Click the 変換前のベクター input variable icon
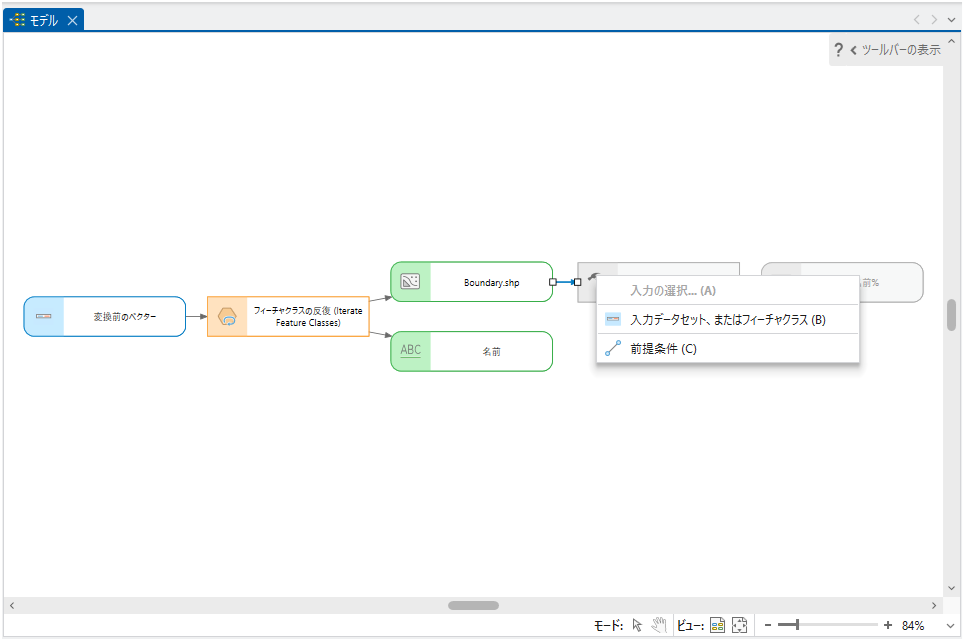Viewport: 964px width, 641px height. [44, 316]
